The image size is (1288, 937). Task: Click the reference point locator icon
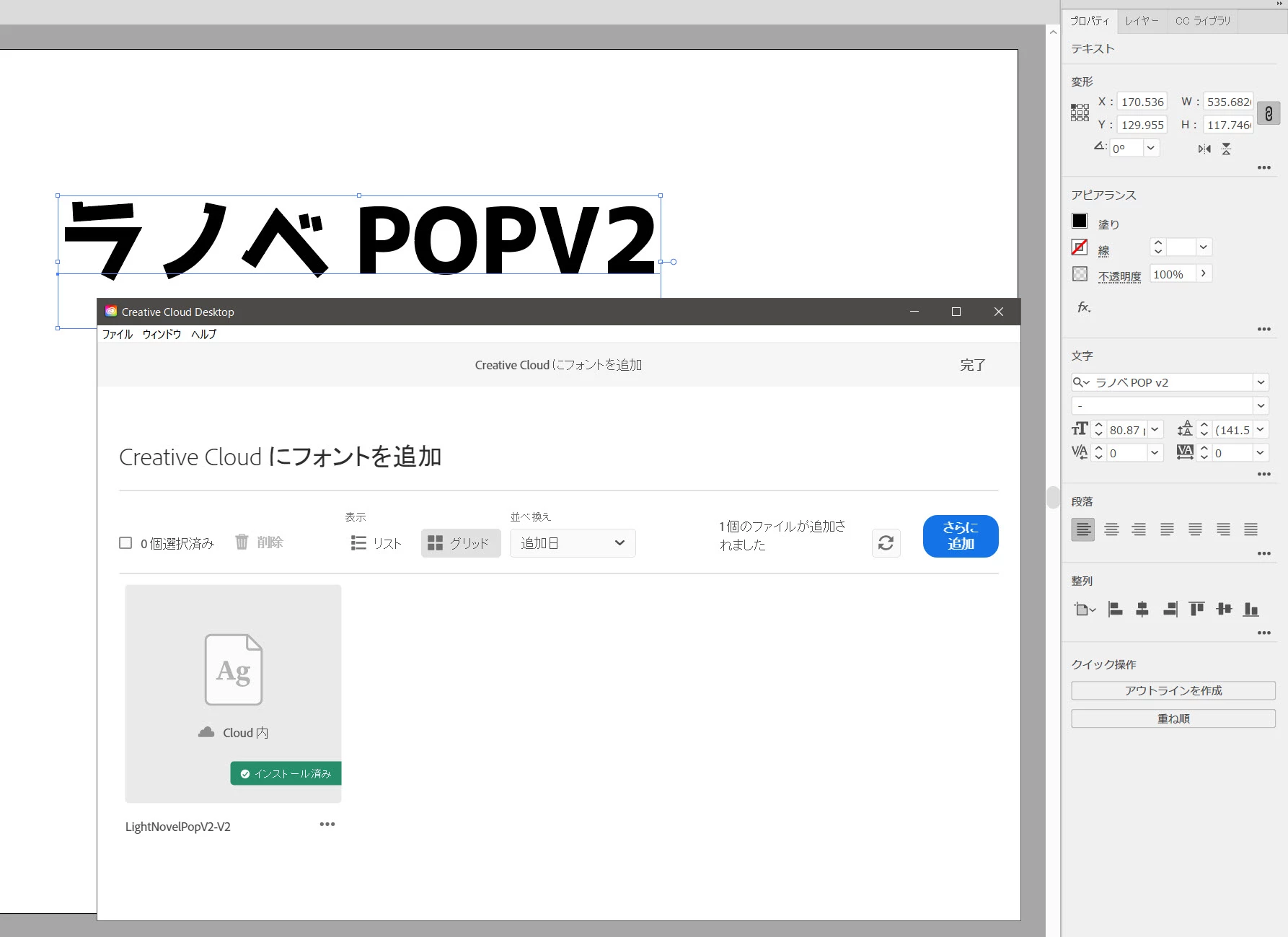pyautogui.click(x=1080, y=113)
